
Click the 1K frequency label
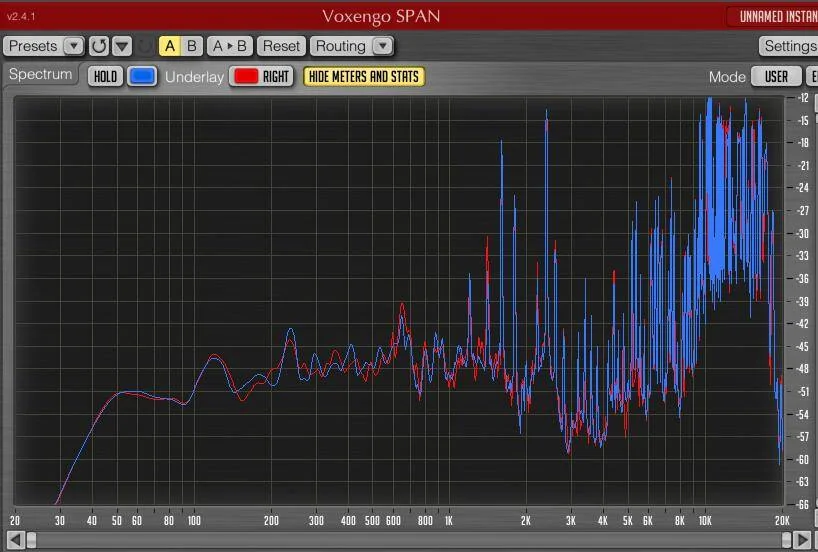pyautogui.click(x=449, y=520)
